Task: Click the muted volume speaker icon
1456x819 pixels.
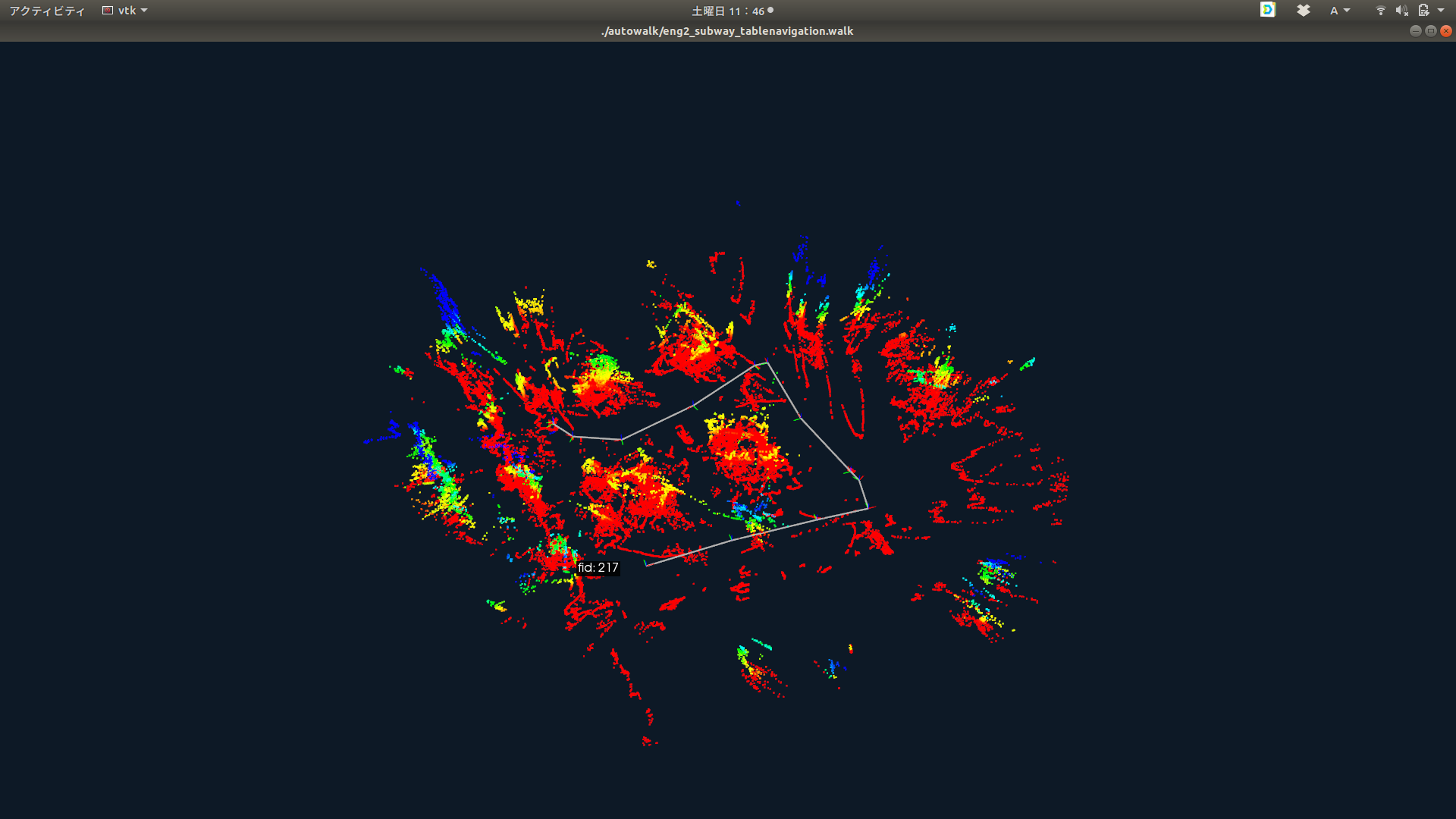Action: pos(1401,11)
